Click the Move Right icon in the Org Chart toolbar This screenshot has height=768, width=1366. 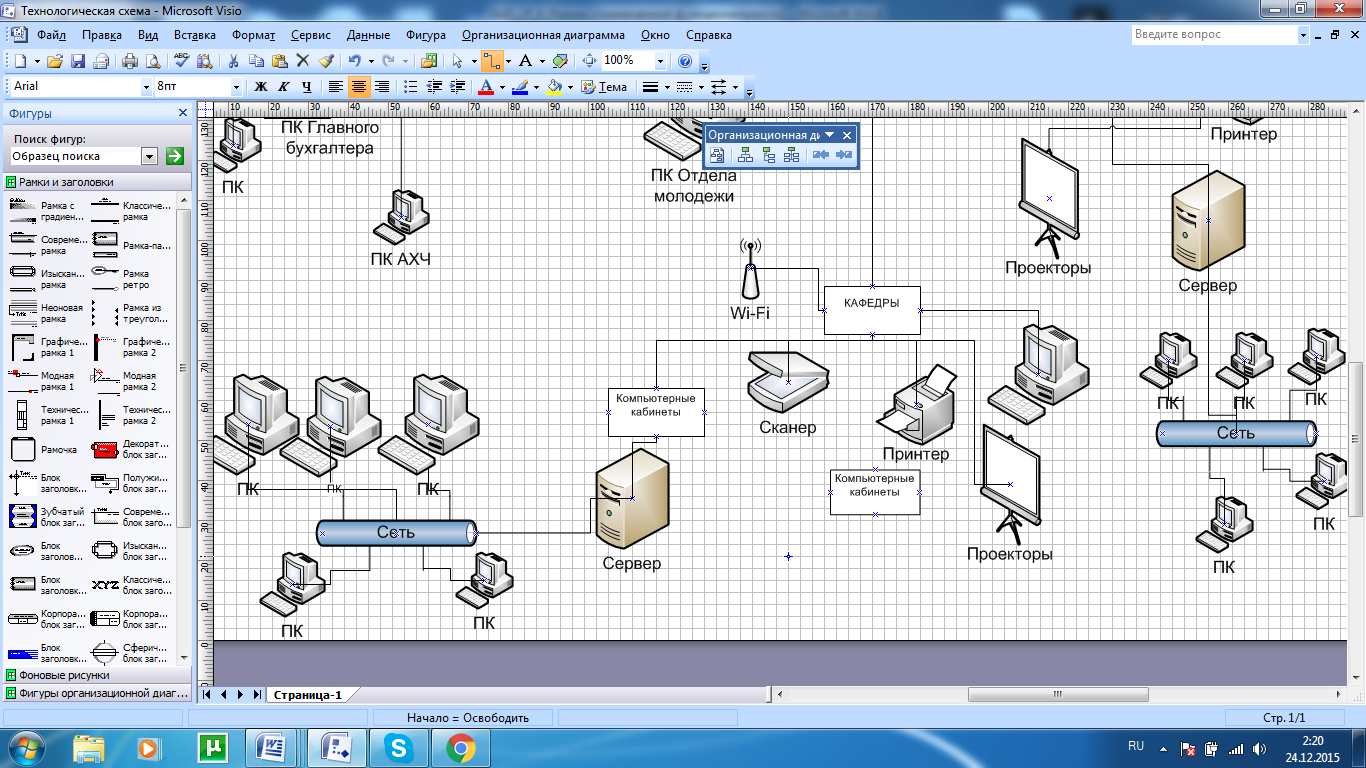[844, 155]
